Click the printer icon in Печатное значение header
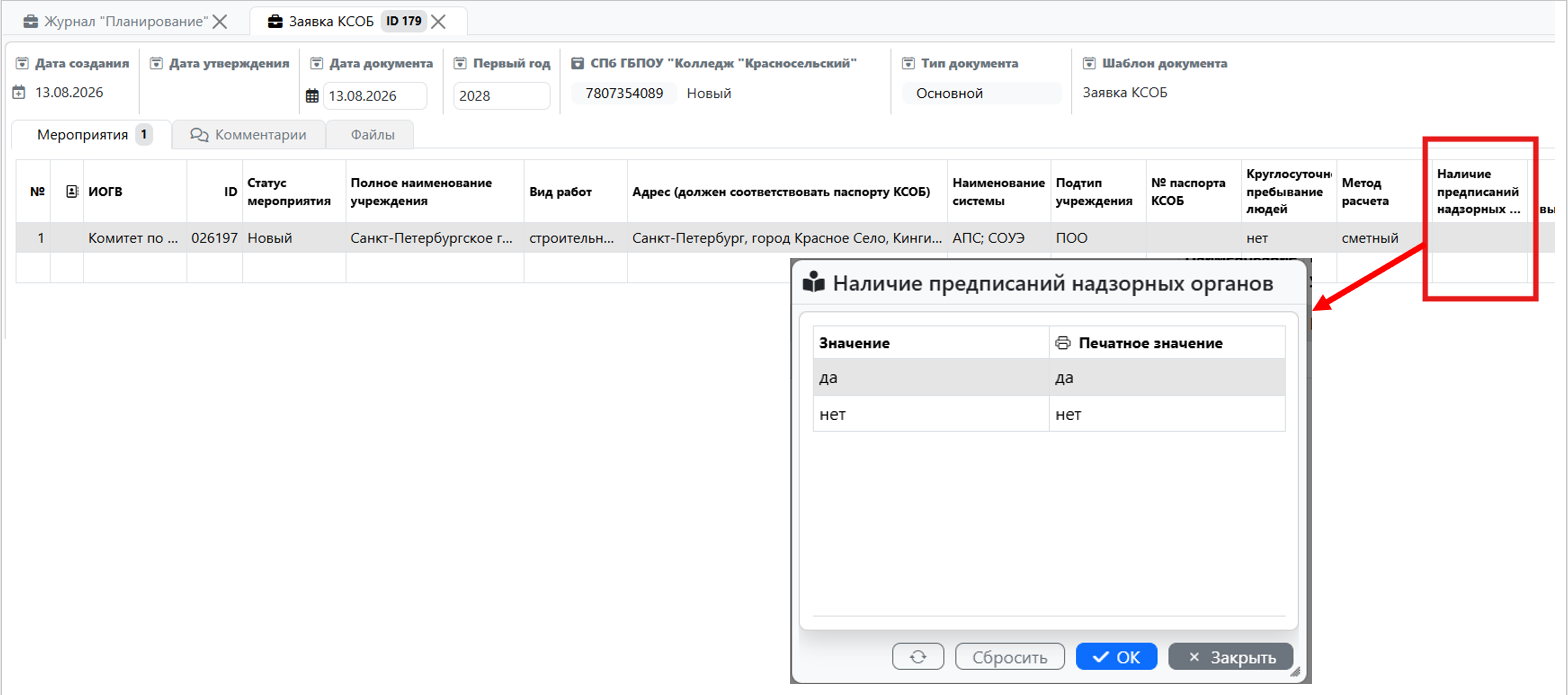This screenshot has height=695, width=1568. 1063,343
